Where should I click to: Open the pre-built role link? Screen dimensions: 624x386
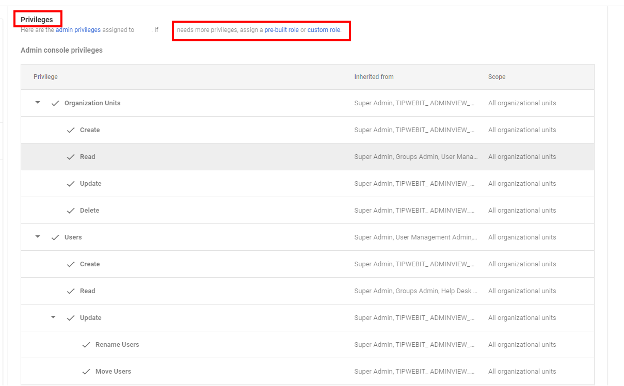tap(281, 30)
